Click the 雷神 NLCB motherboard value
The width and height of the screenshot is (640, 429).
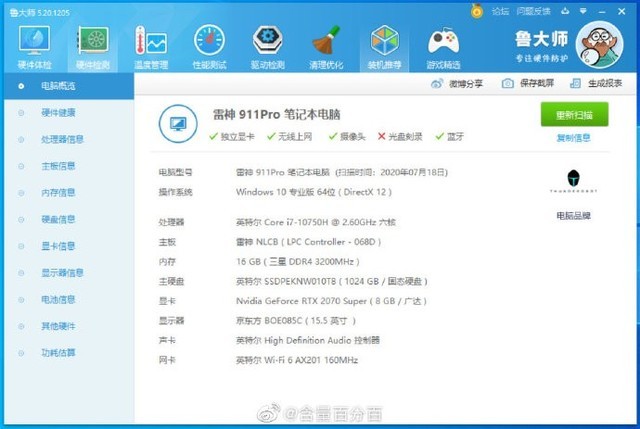click(308, 242)
